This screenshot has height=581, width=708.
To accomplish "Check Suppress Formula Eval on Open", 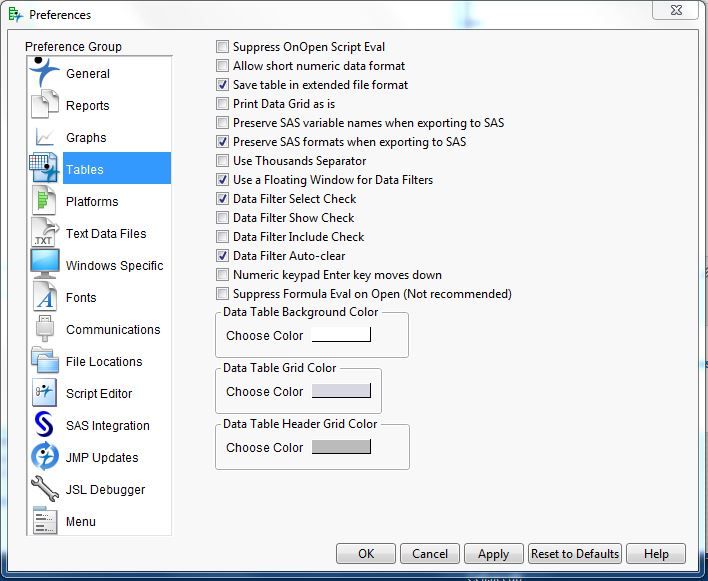I will tap(222, 293).
